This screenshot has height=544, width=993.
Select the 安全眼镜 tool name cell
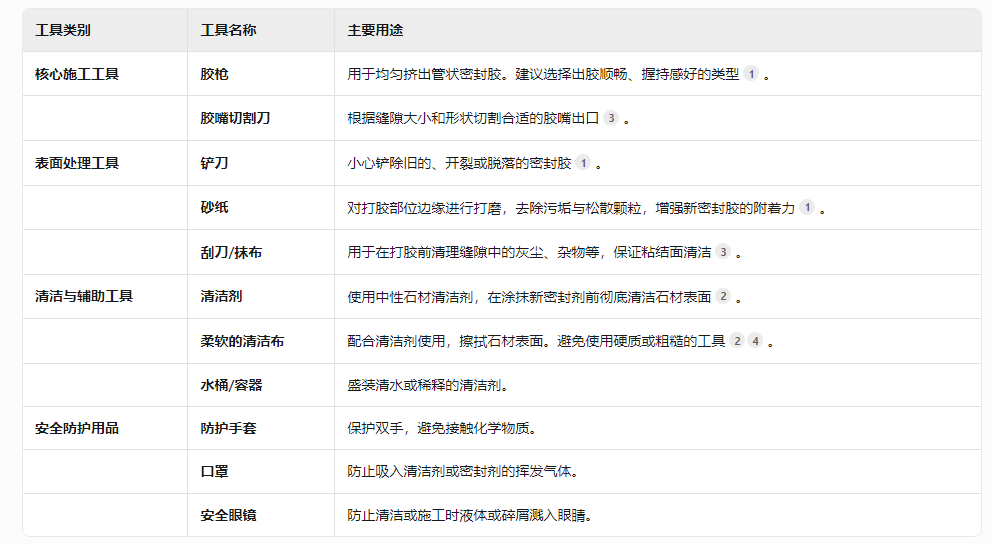[x=228, y=516]
